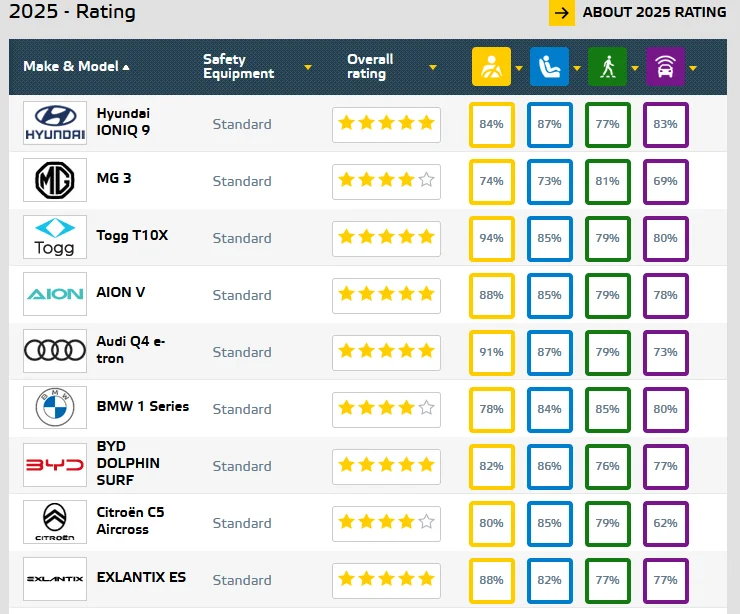Open the Audi Q4 e-tron model link

tap(131, 350)
